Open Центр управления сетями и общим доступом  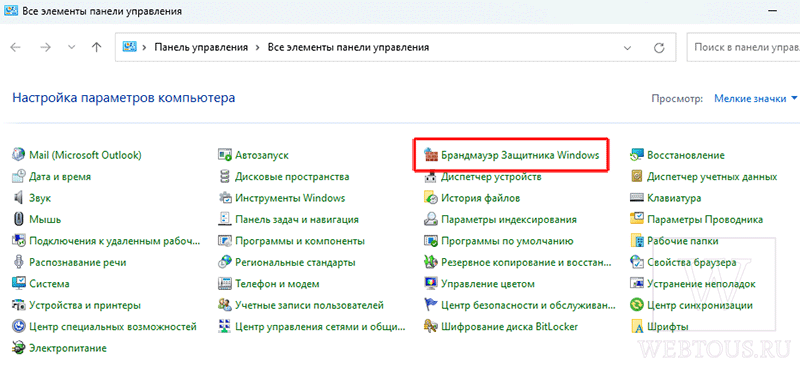(320, 326)
